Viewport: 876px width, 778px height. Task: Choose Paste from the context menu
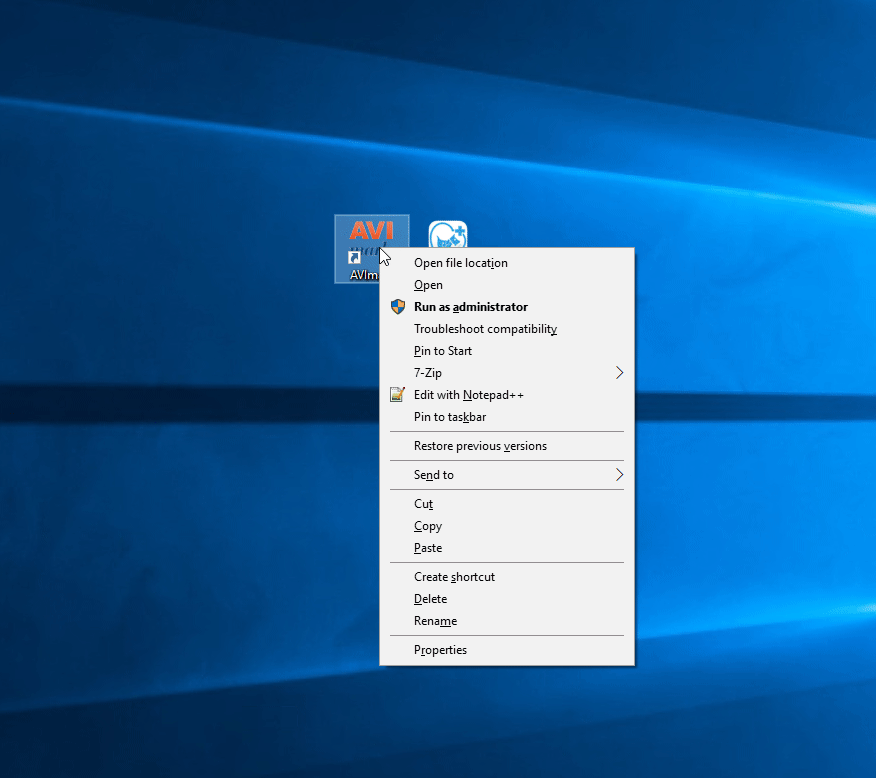pyautogui.click(x=507, y=548)
